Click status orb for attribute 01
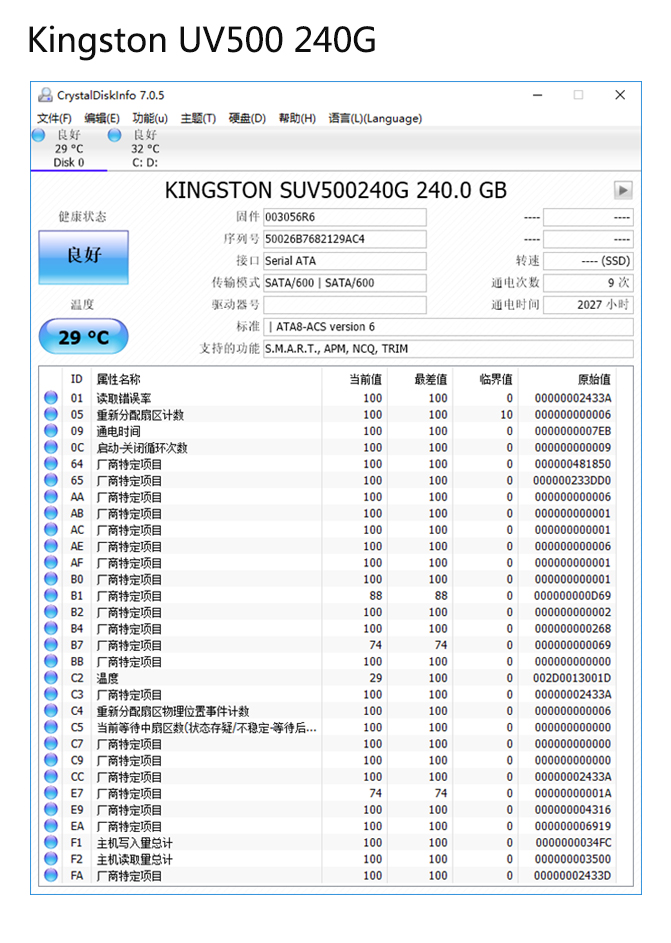671x943 pixels. coord(51,398)
